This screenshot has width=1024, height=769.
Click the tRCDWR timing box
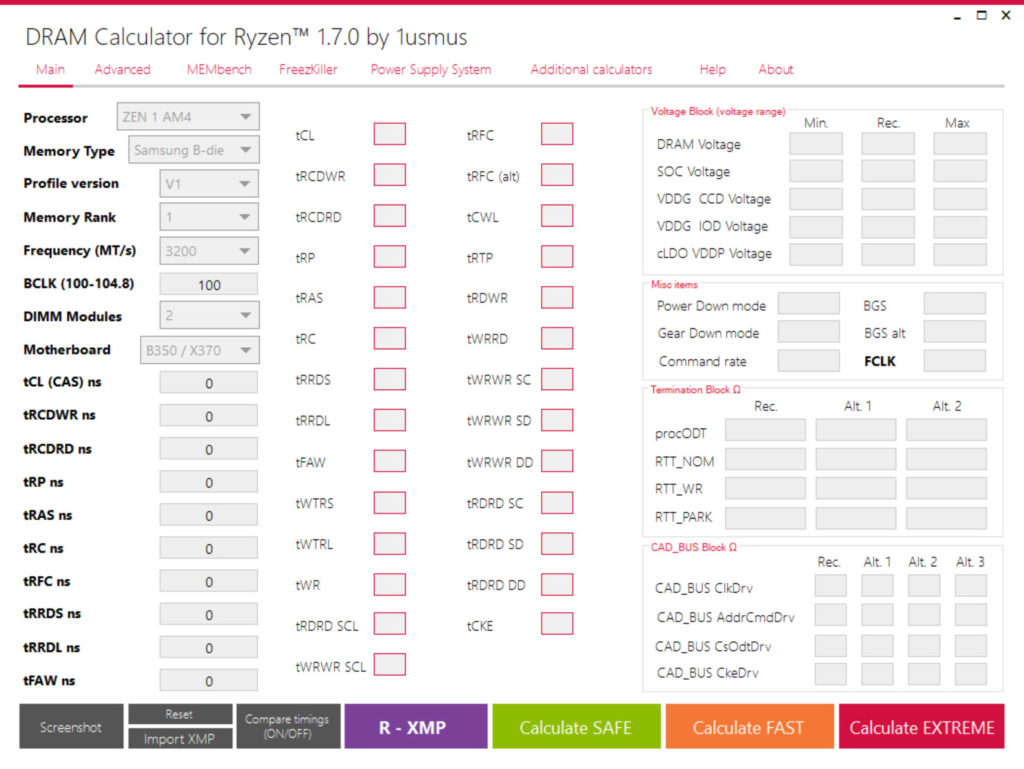click(x=390, y=175)
